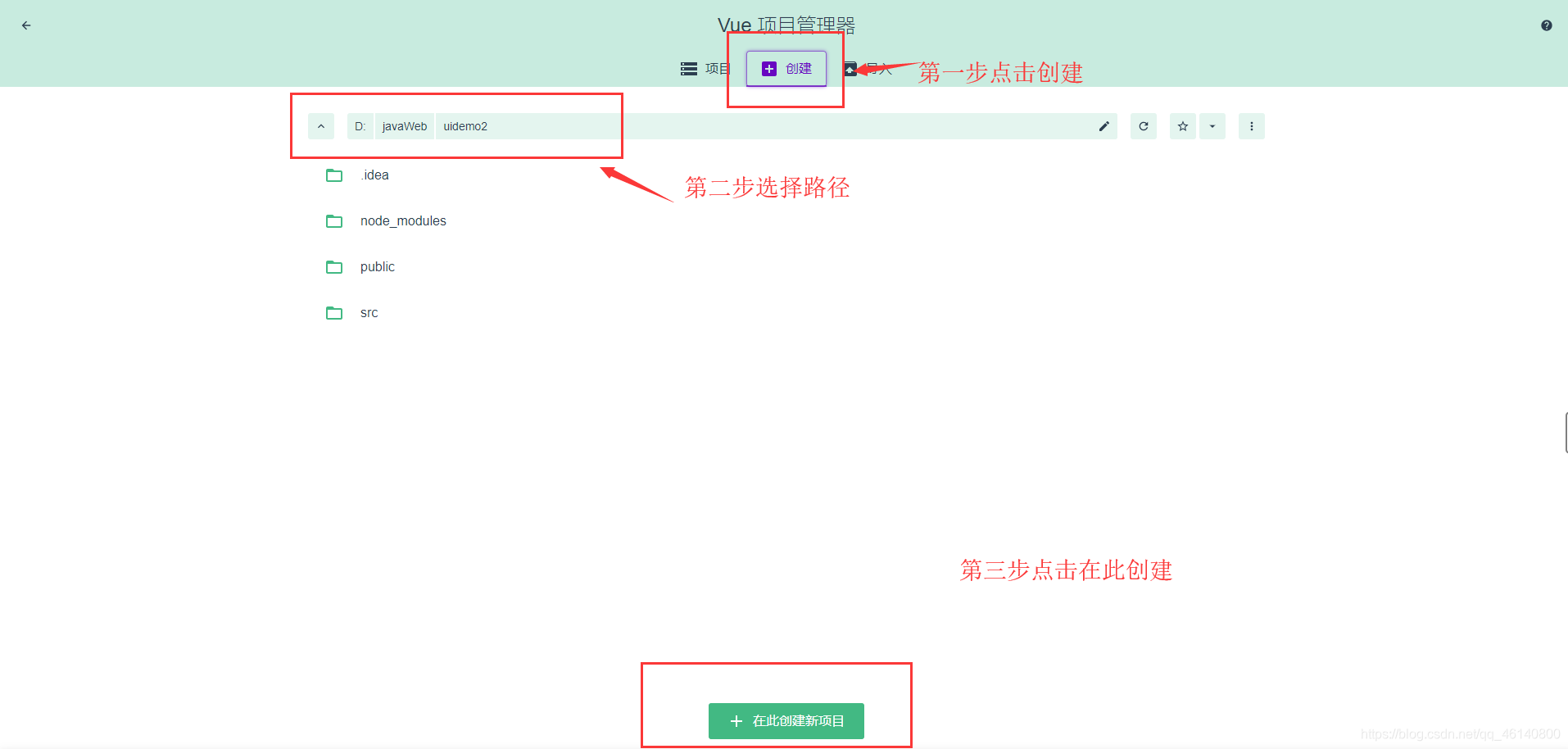The height and width of the screenshot is (749, 1568).
Task: Open the public folder
Action: click(x=786, y=267)
